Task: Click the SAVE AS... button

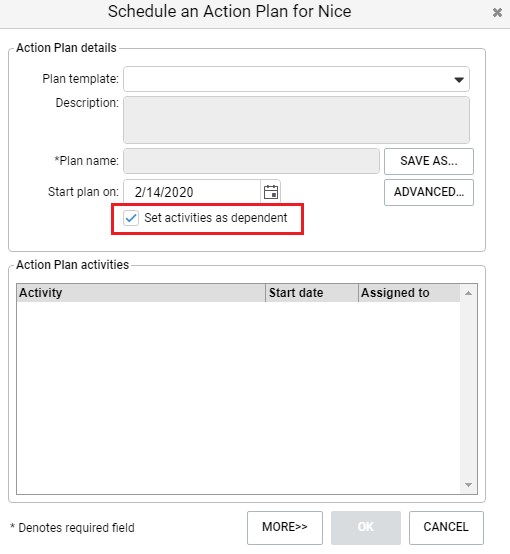Action: [429, 161]
